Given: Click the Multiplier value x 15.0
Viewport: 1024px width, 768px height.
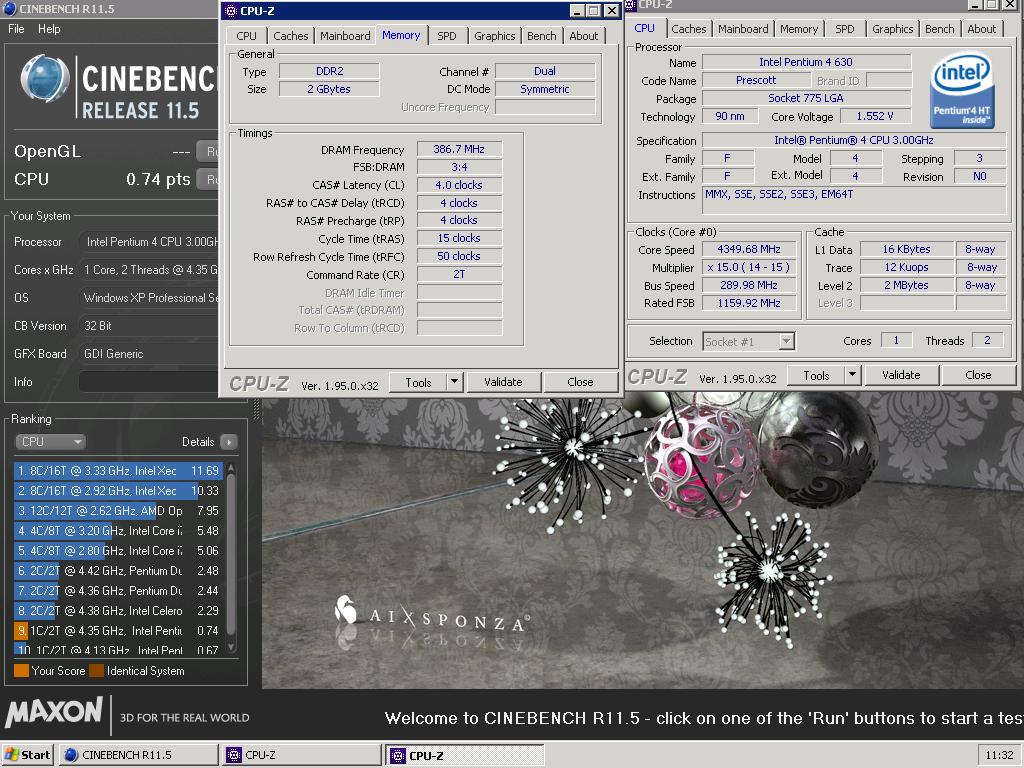Looking at the screenshot, I should [748, 267].
